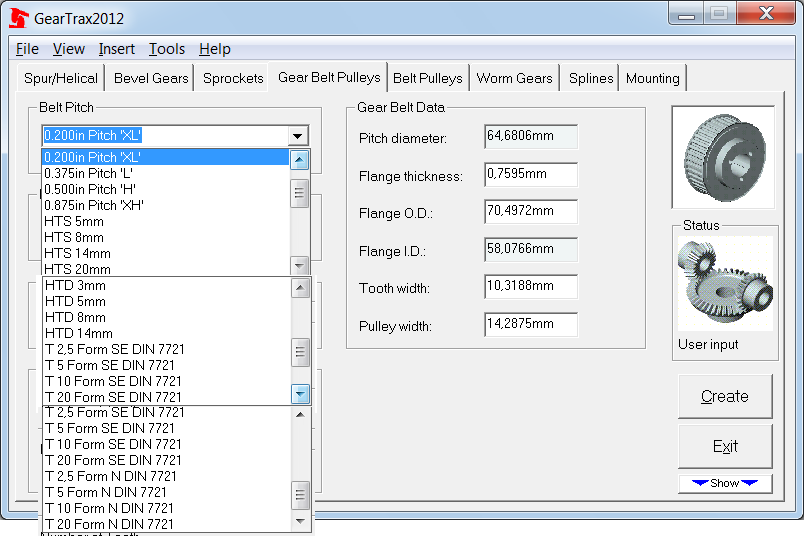
Task: Click the GearTrax2012 red app icon
Action: pos(19,18)
